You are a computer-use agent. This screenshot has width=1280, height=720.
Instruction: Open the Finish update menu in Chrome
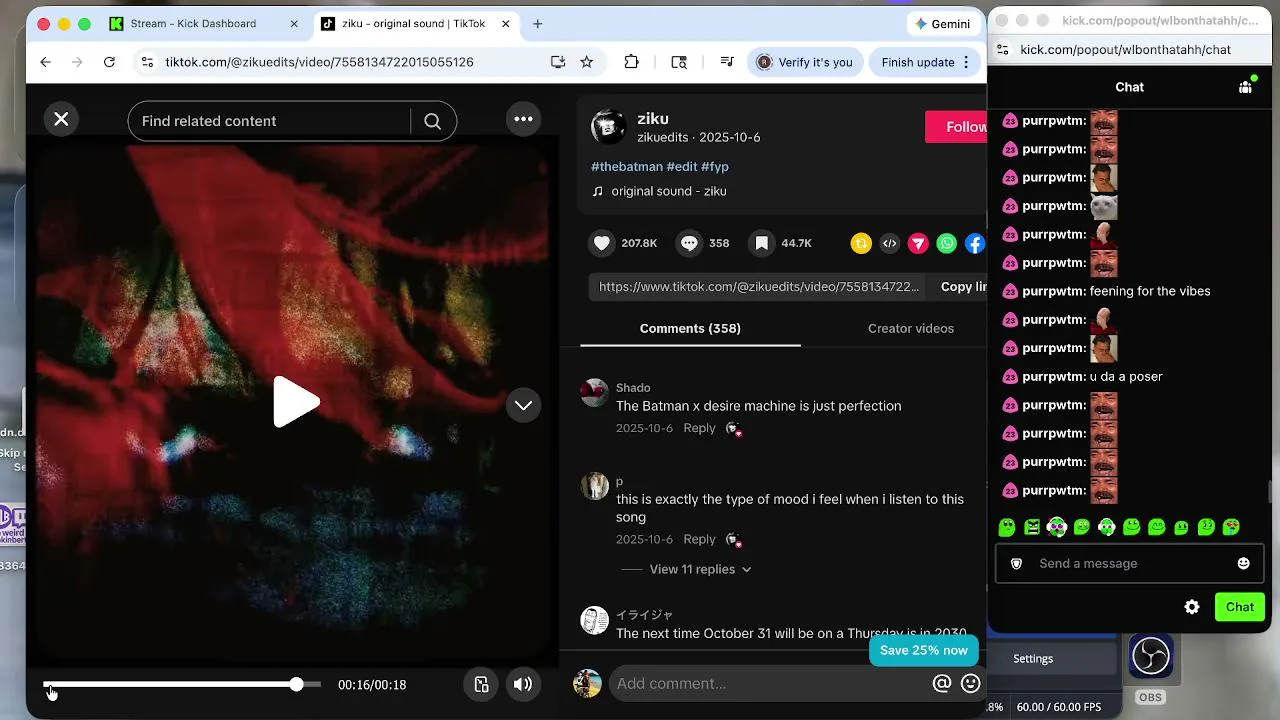(925, 62)
